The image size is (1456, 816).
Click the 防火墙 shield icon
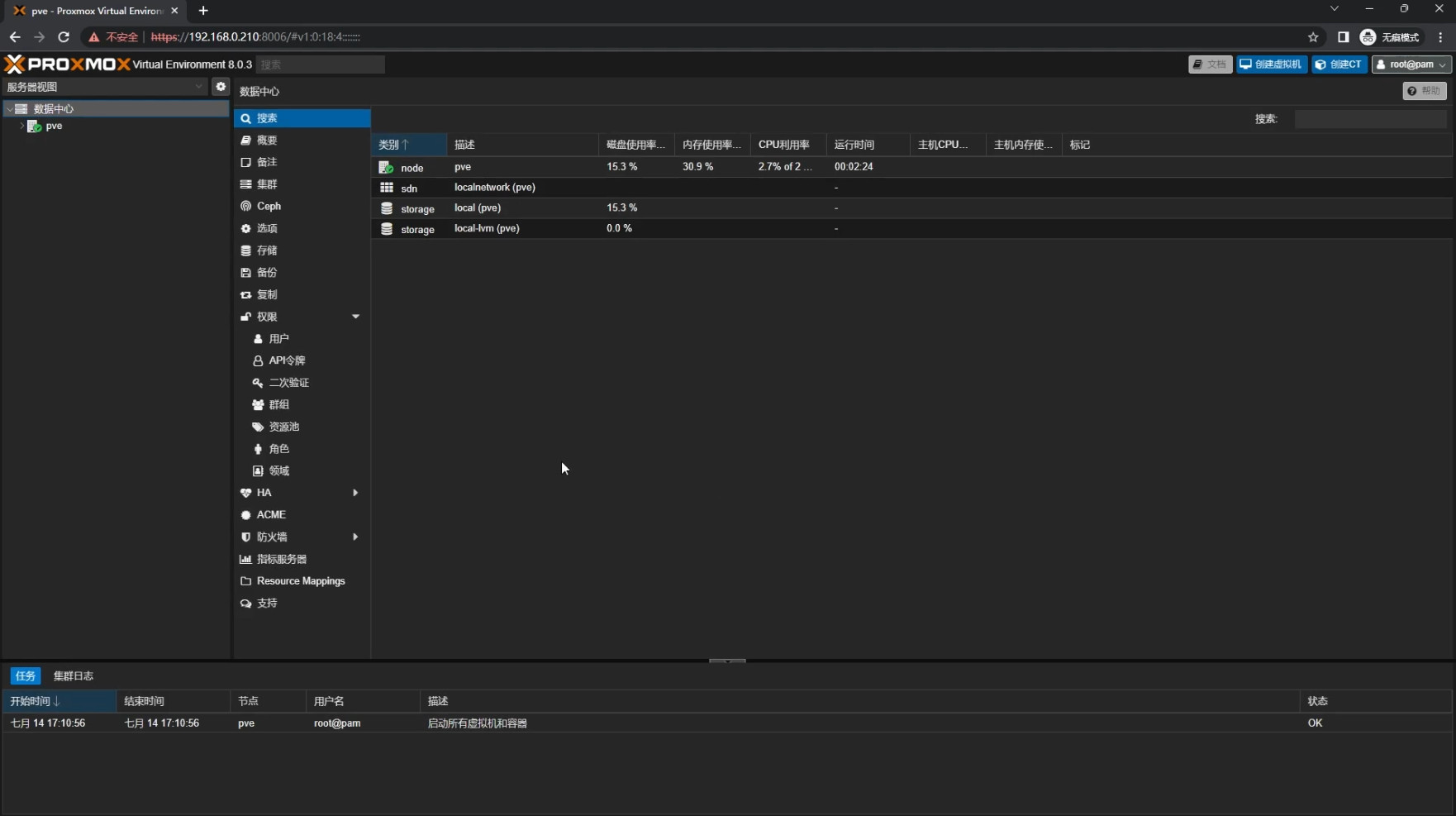click(245, 537)
